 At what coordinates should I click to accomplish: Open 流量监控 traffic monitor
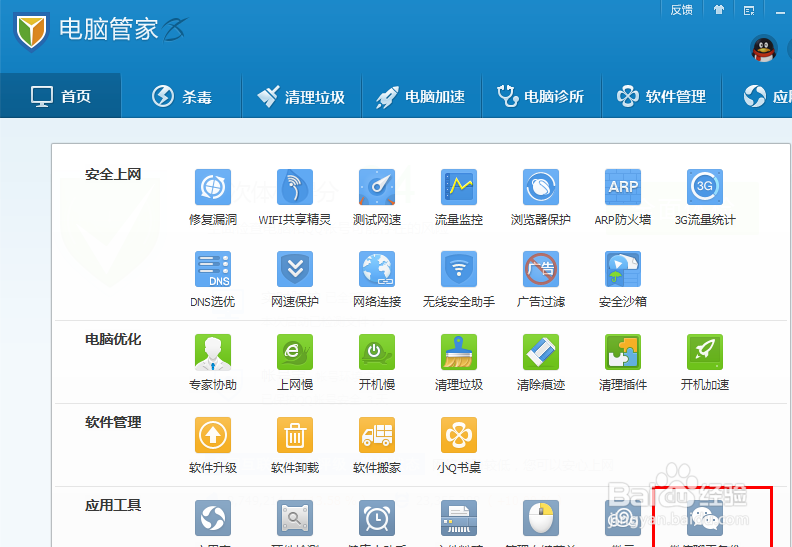click(459, 197)
